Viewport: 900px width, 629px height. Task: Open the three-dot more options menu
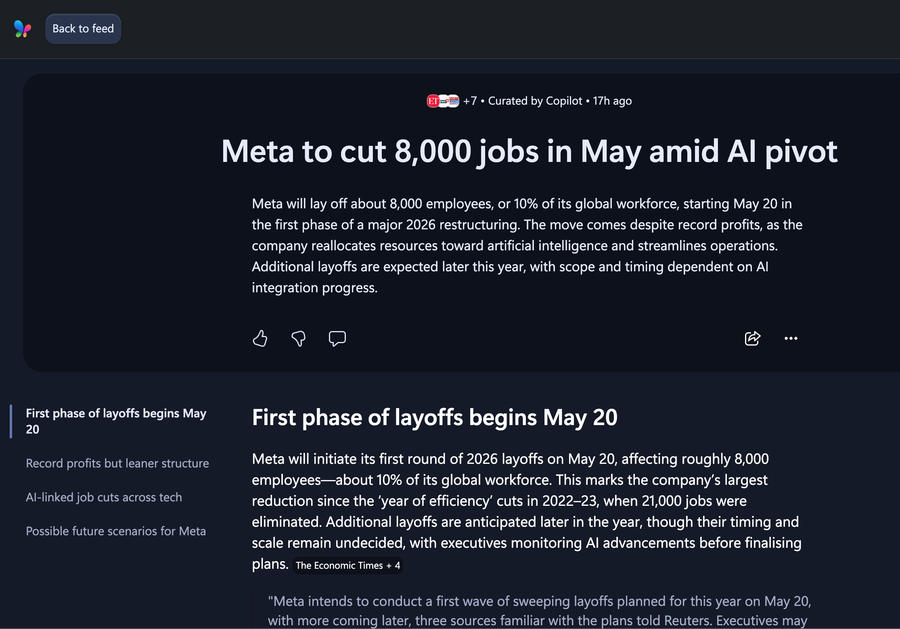[x=791, y=339]
